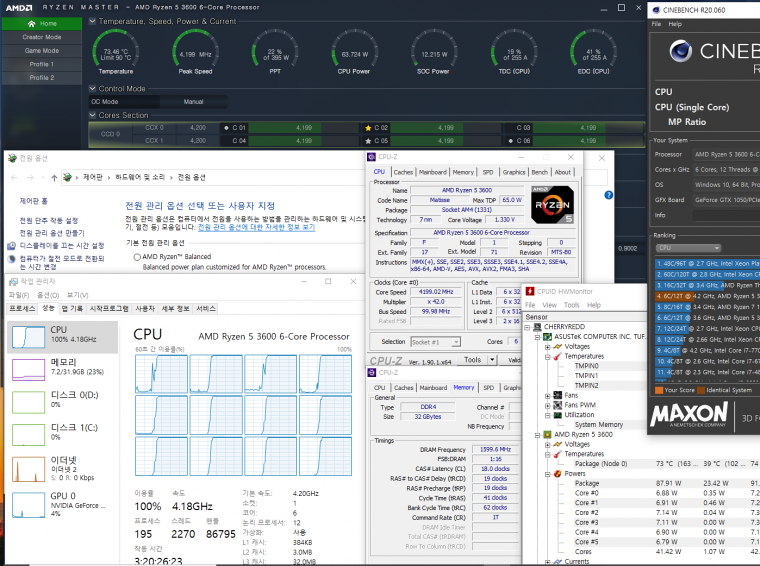This screenshot has width=760, height=566.
Task: Select the TMPIN1 row in HWMonitor
Action: (586, 376)
